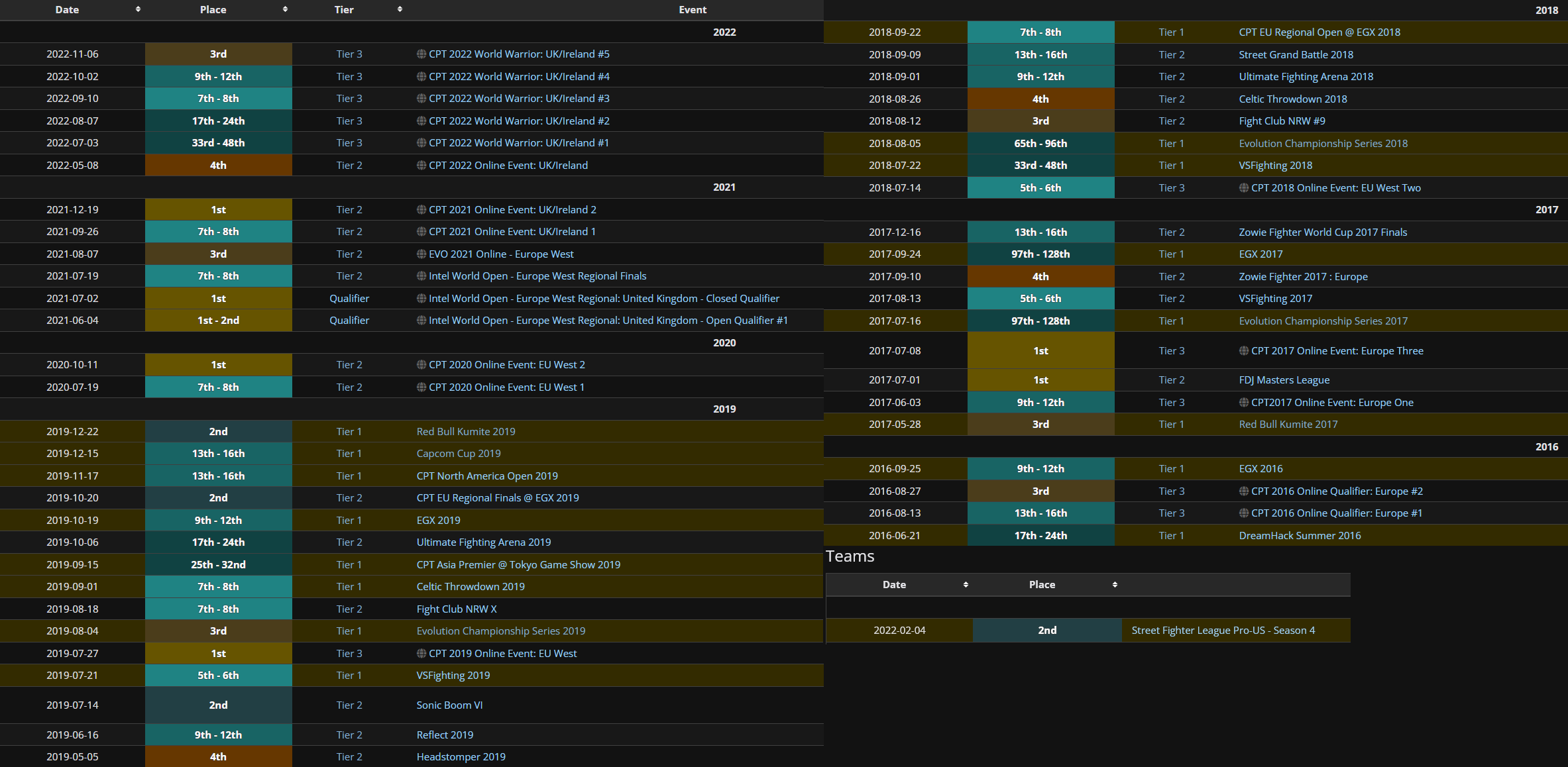Open the Reflect 2019 event link

click(x=445, y=735)
